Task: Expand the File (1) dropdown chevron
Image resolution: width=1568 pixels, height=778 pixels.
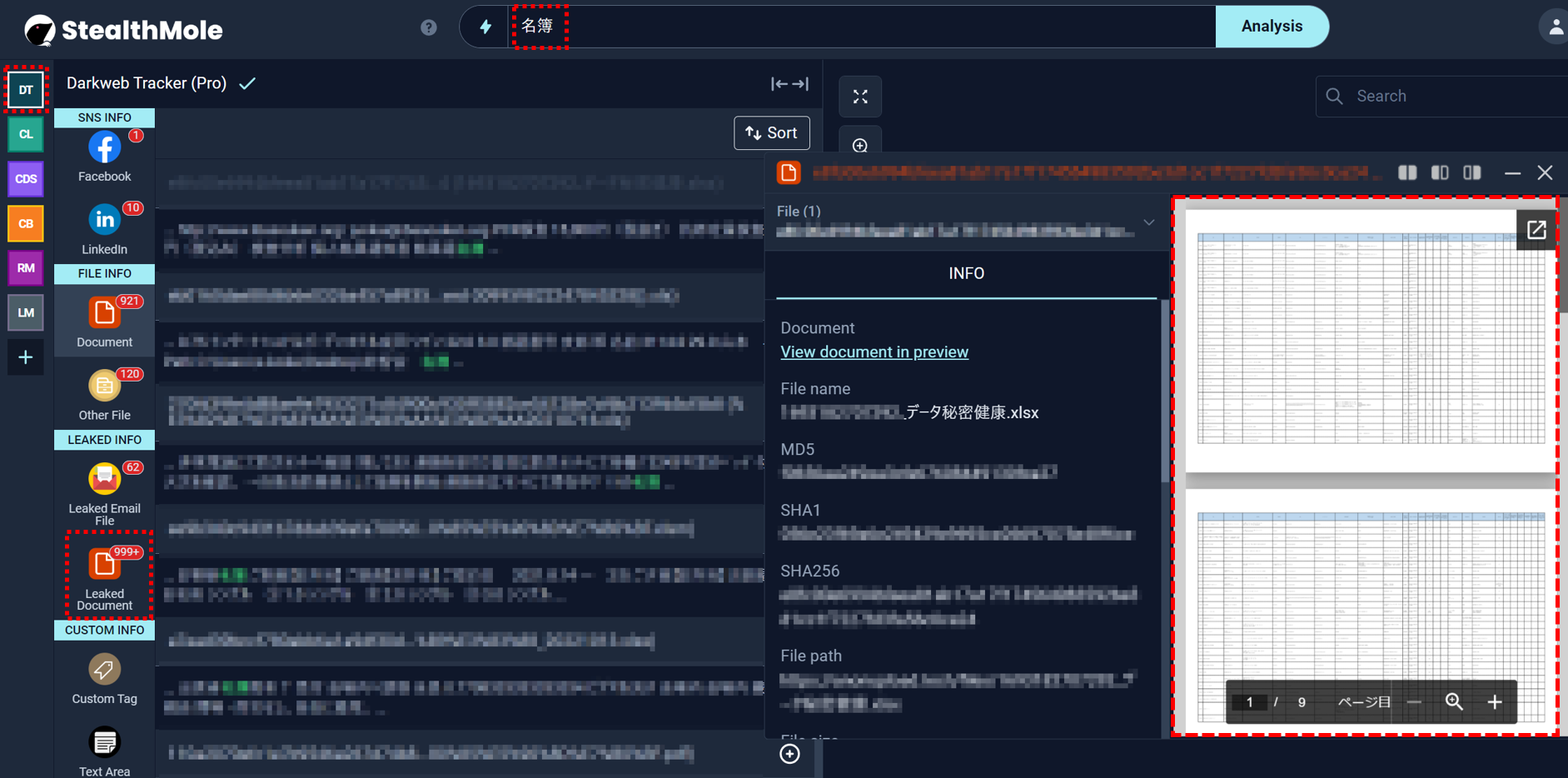Action: 1148,222
